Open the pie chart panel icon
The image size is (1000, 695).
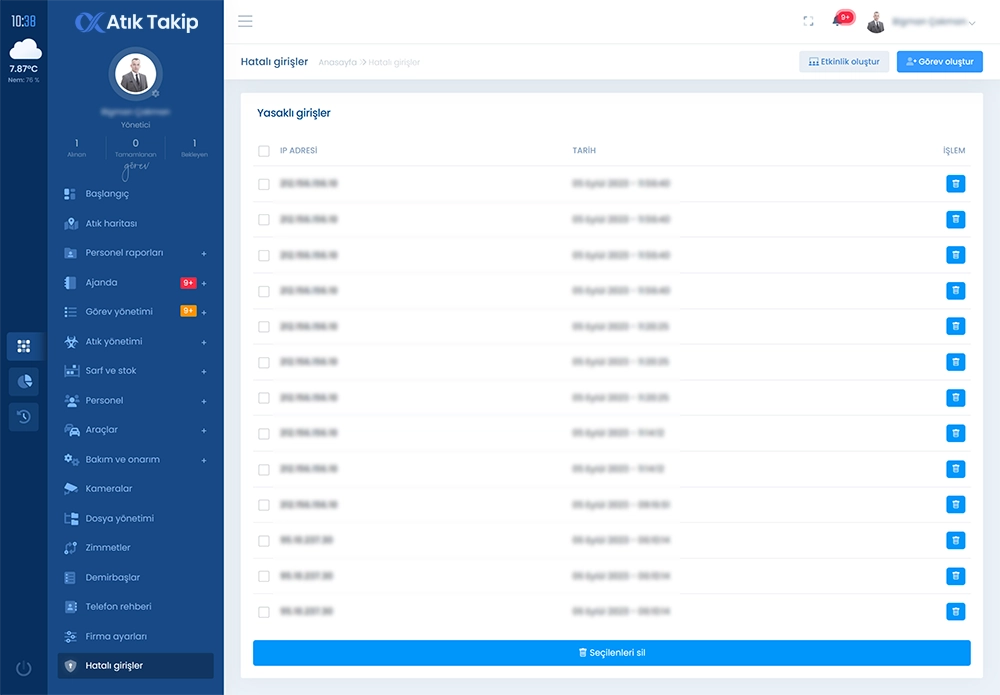point(25,381)
